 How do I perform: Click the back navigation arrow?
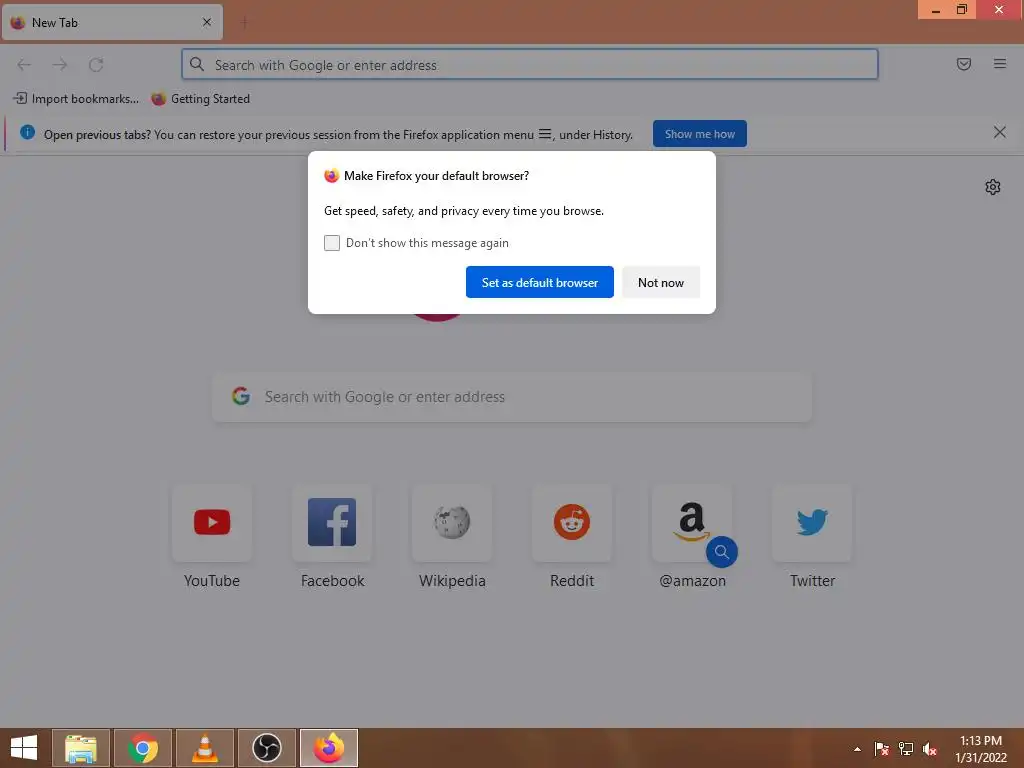point(24,65)
